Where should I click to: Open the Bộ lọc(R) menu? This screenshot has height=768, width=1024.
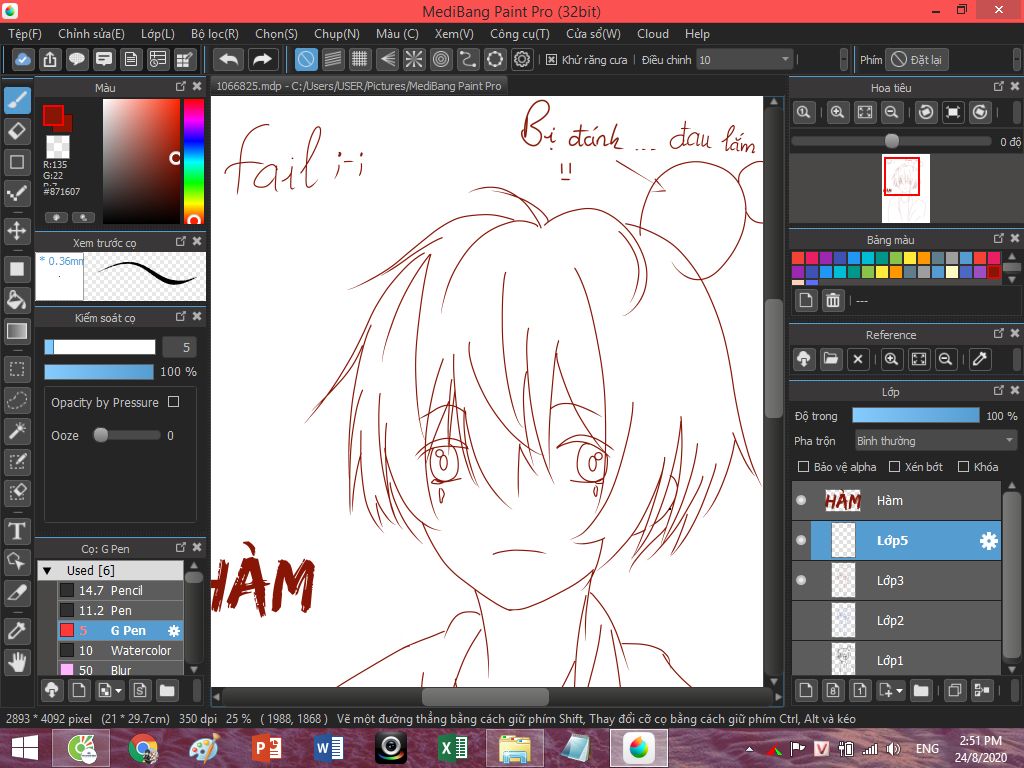coord(215,34)
